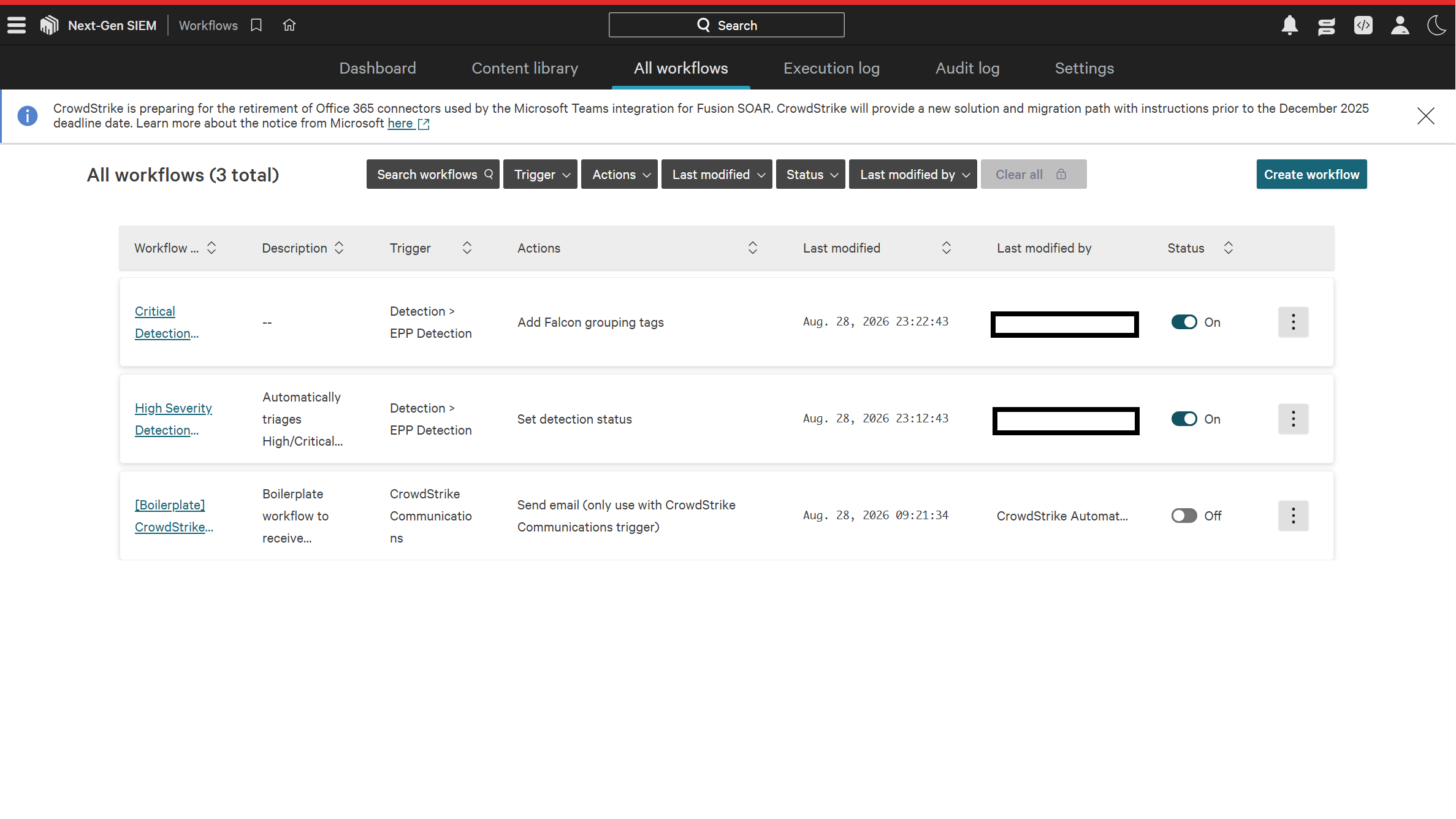Open the user profile icon
1456x819 pixels.
(1400, 25)
